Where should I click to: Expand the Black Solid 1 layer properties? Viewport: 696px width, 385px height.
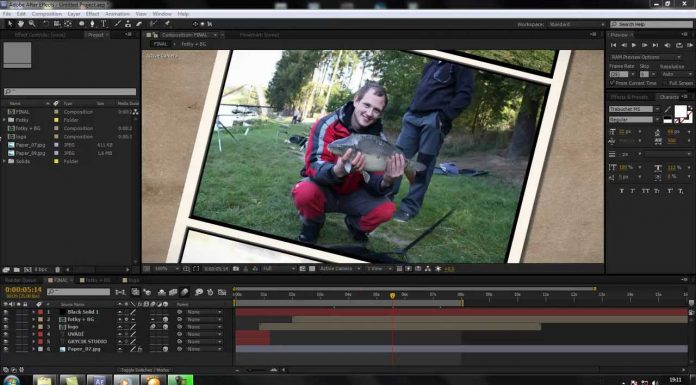point(33,312)
